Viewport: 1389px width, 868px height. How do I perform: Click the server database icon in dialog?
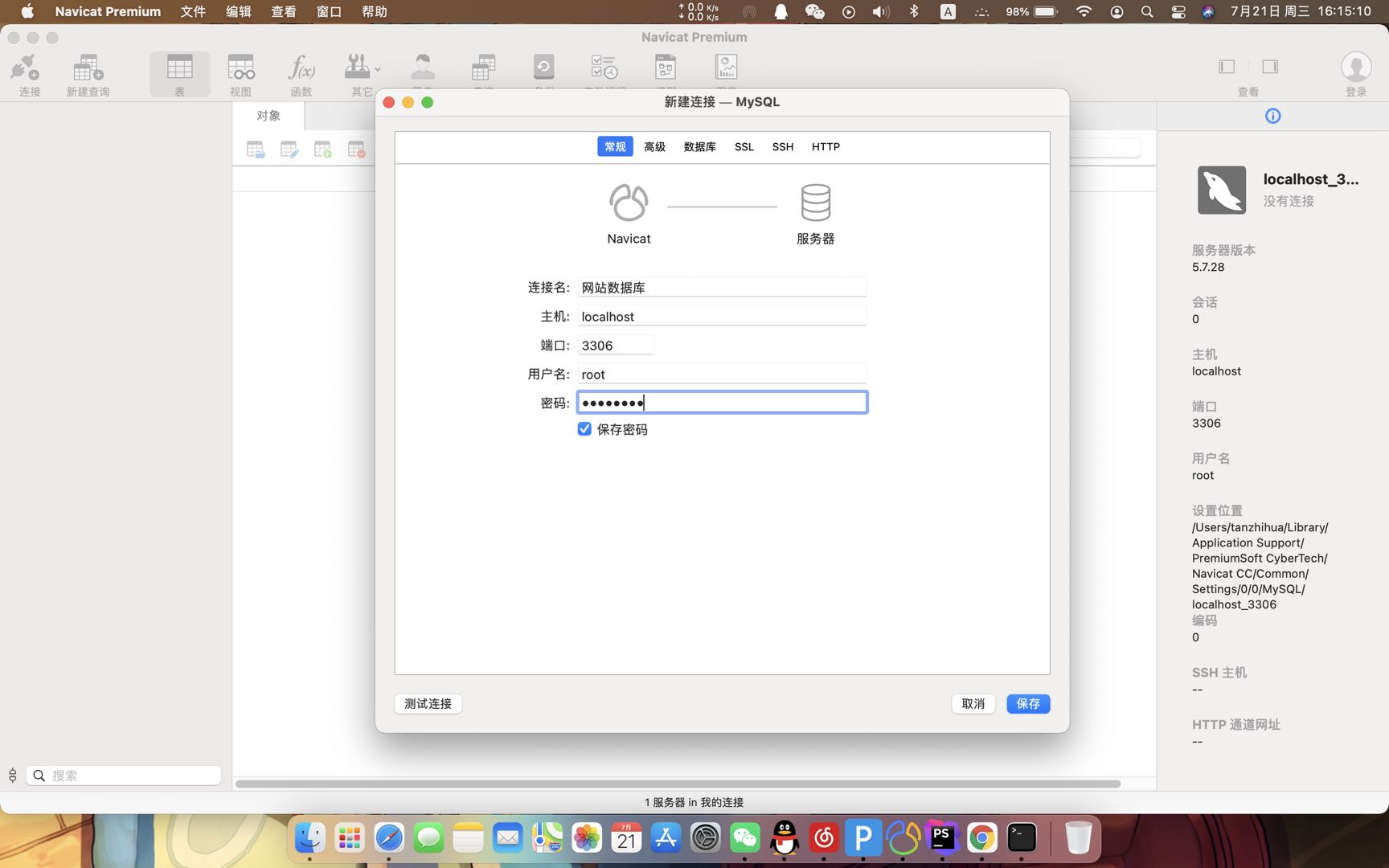[815, 203]
